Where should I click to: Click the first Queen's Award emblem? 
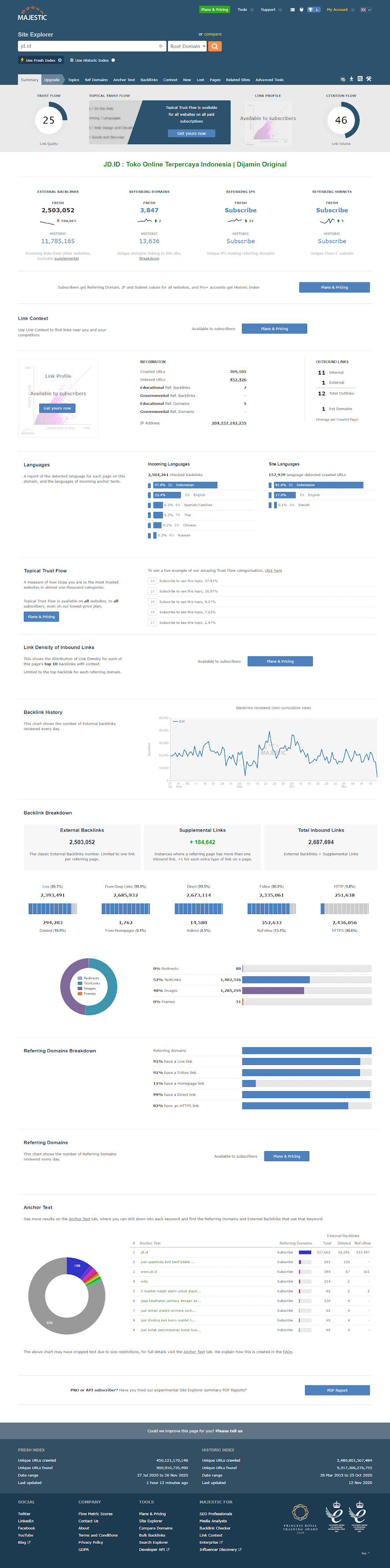(x=334, y=1517)
